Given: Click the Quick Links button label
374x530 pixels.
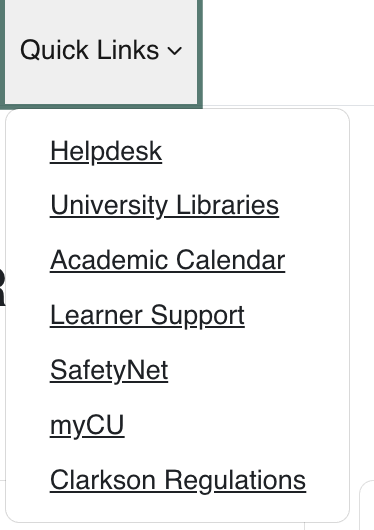Looking at the screenshot, I should pyautogui.click(x=89, y=50).
